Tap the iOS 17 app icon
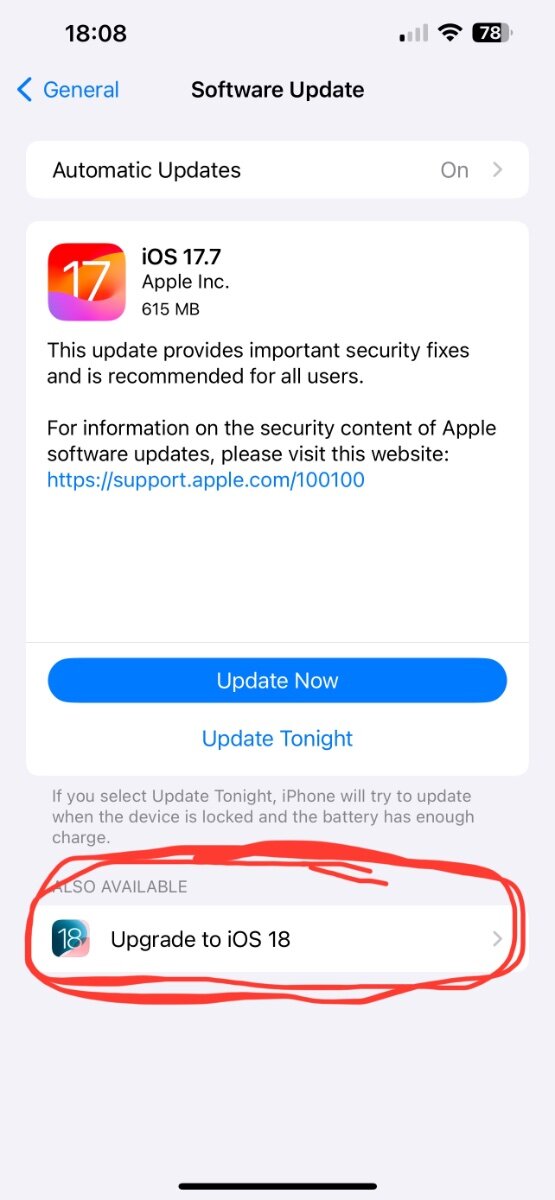The width and height of the screenshot is (555, 1200). click(86, 282)
